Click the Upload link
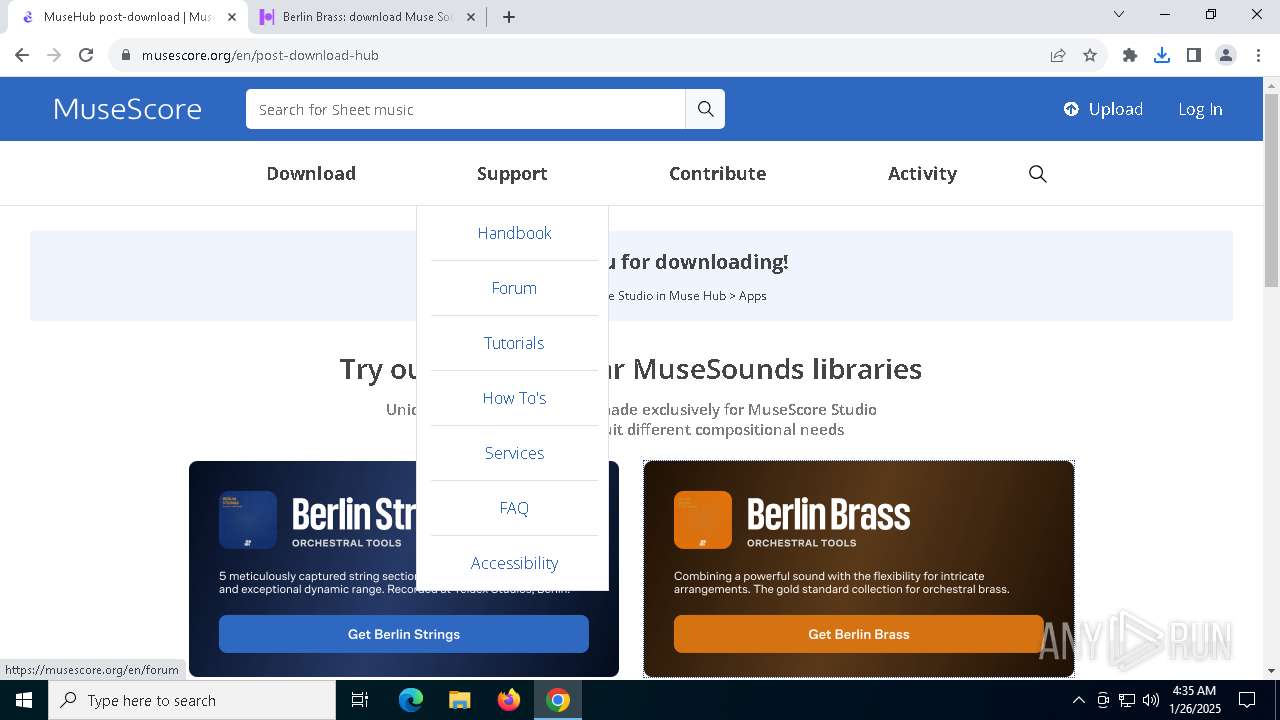Viewport: 1280px width, 720px height. tap(1103, 109)
